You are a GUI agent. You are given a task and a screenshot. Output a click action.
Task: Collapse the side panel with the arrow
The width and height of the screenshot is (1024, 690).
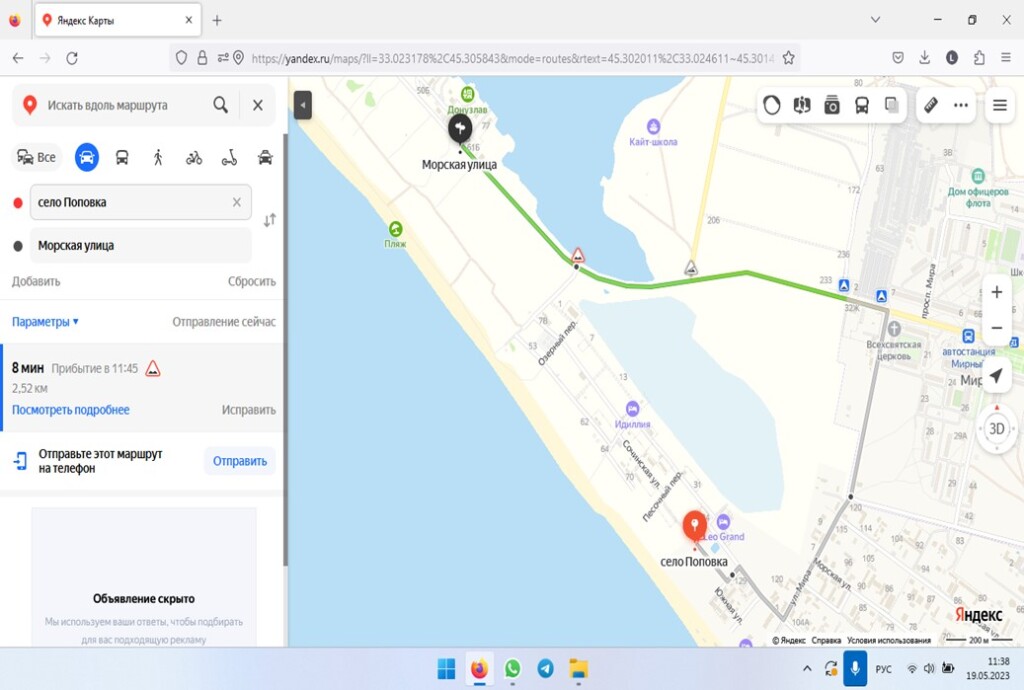302,105
